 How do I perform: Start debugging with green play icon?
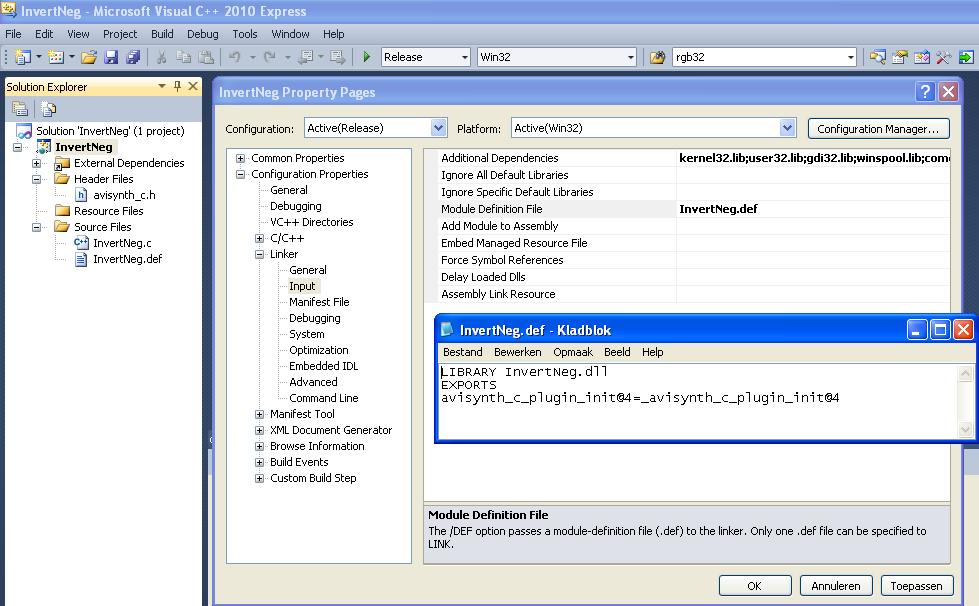pyautogui.click(x=367, y=57)
